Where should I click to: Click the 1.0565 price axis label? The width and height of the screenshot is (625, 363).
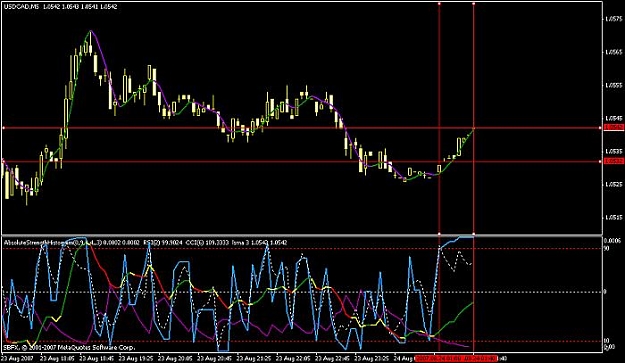[x=613, y=52]
